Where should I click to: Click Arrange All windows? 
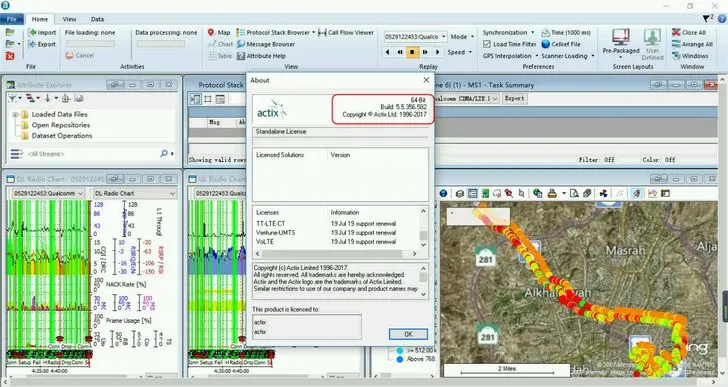[692, 44]
